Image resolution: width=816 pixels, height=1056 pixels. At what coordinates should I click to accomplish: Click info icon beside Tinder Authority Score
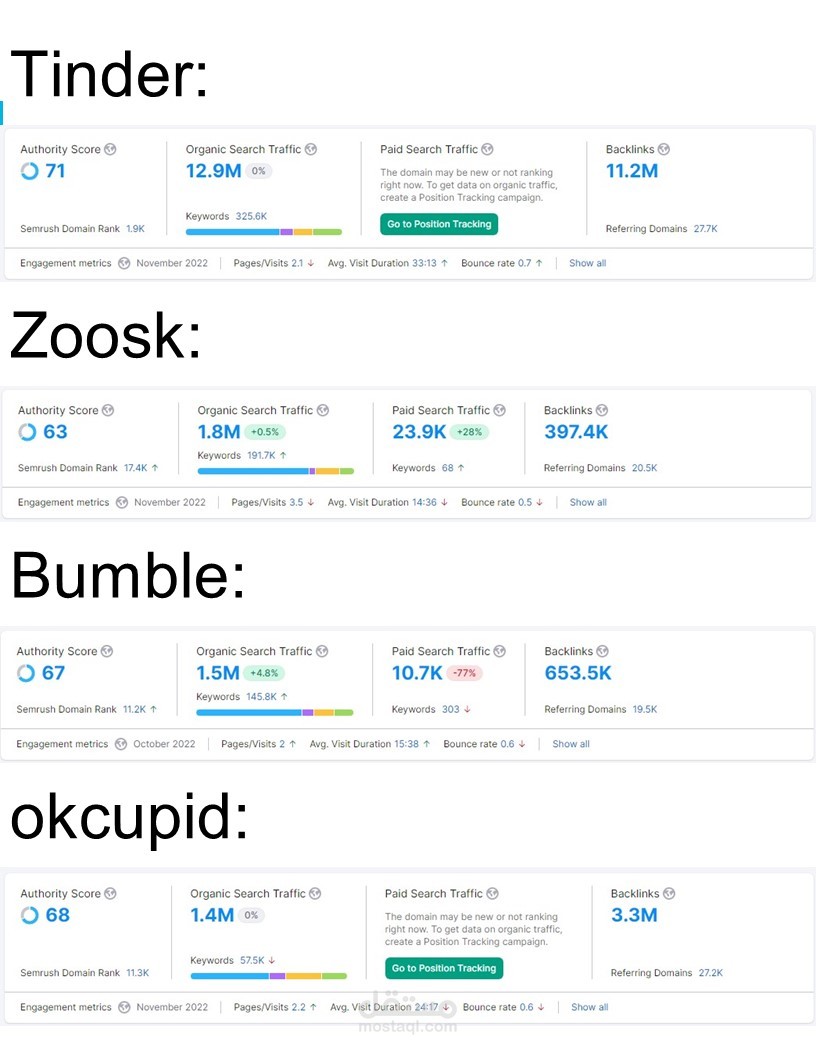point(110,149)
